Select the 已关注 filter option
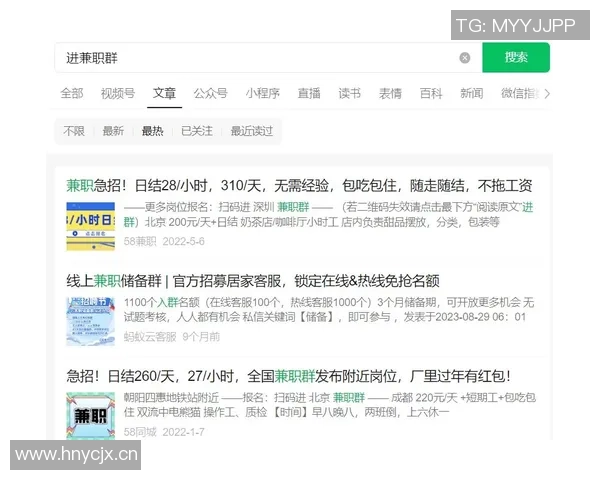The width and height of the screenshot is (600, 480). (x=197, y=131)
